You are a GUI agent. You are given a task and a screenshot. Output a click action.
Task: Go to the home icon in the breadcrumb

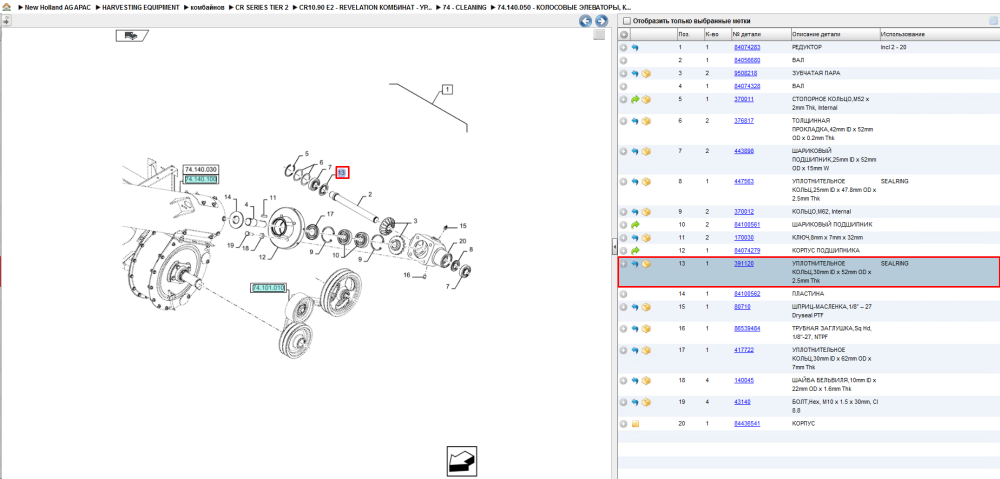click(7, 6)
